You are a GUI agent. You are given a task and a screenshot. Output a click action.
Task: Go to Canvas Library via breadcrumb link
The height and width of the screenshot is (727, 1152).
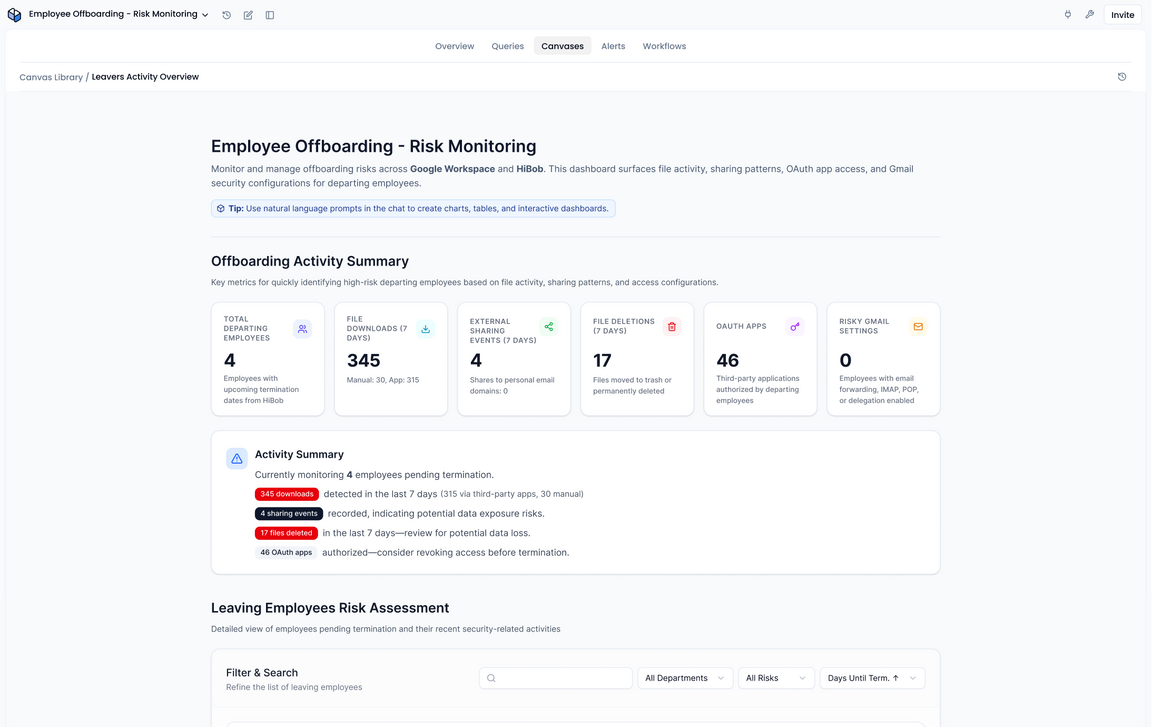(51, 76)
